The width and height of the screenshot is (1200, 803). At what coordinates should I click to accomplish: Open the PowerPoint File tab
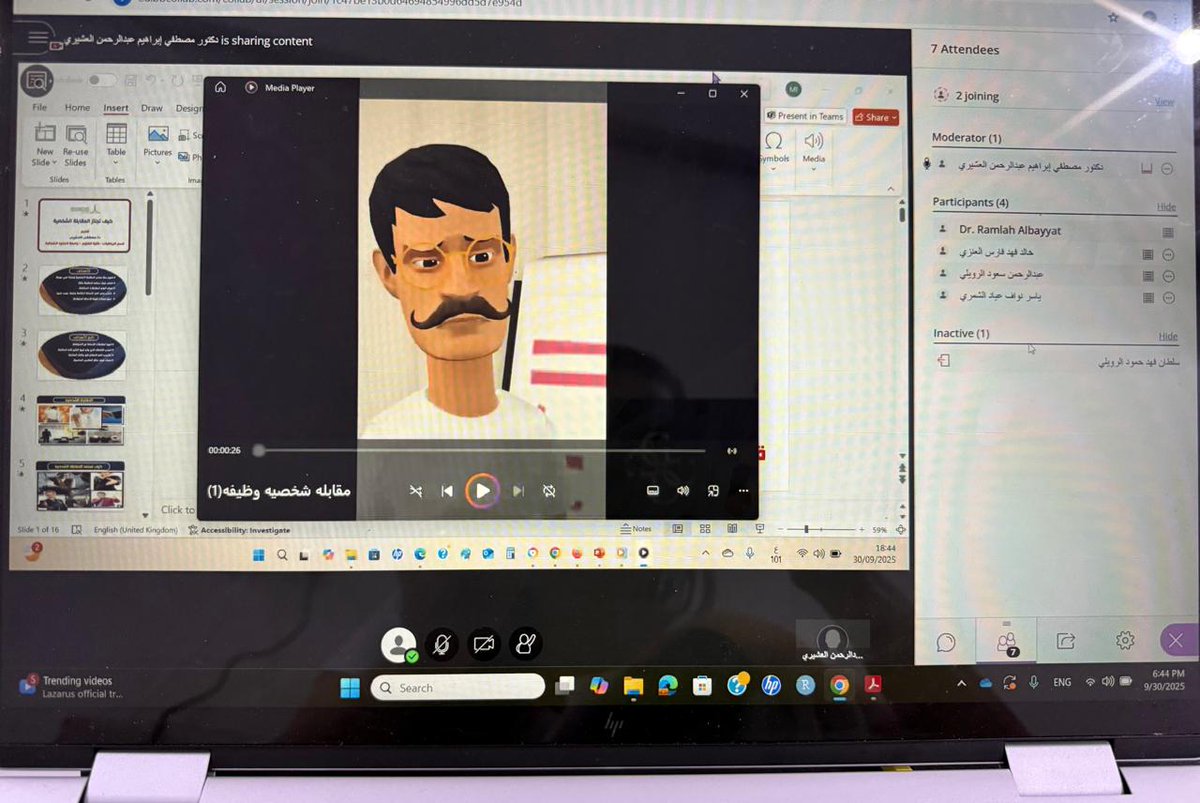click(x=40, y=108)
